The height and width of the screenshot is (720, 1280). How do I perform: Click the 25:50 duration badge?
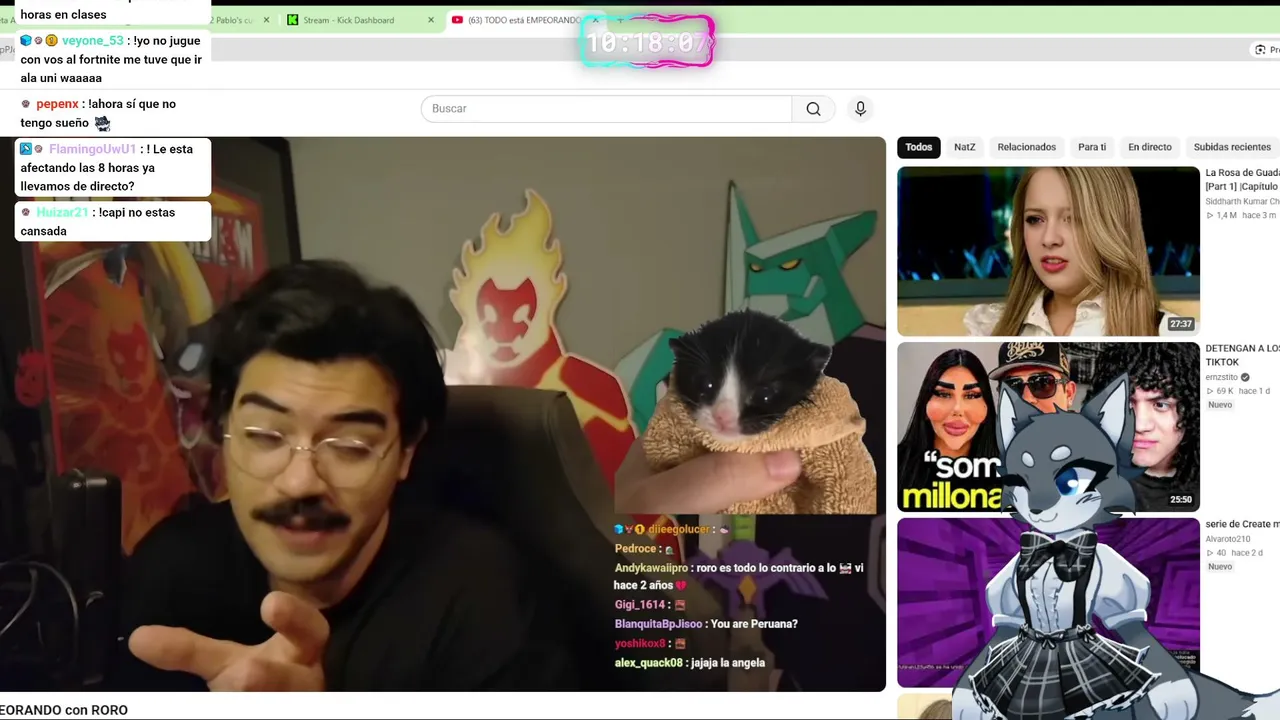(x=1181, y=500)
